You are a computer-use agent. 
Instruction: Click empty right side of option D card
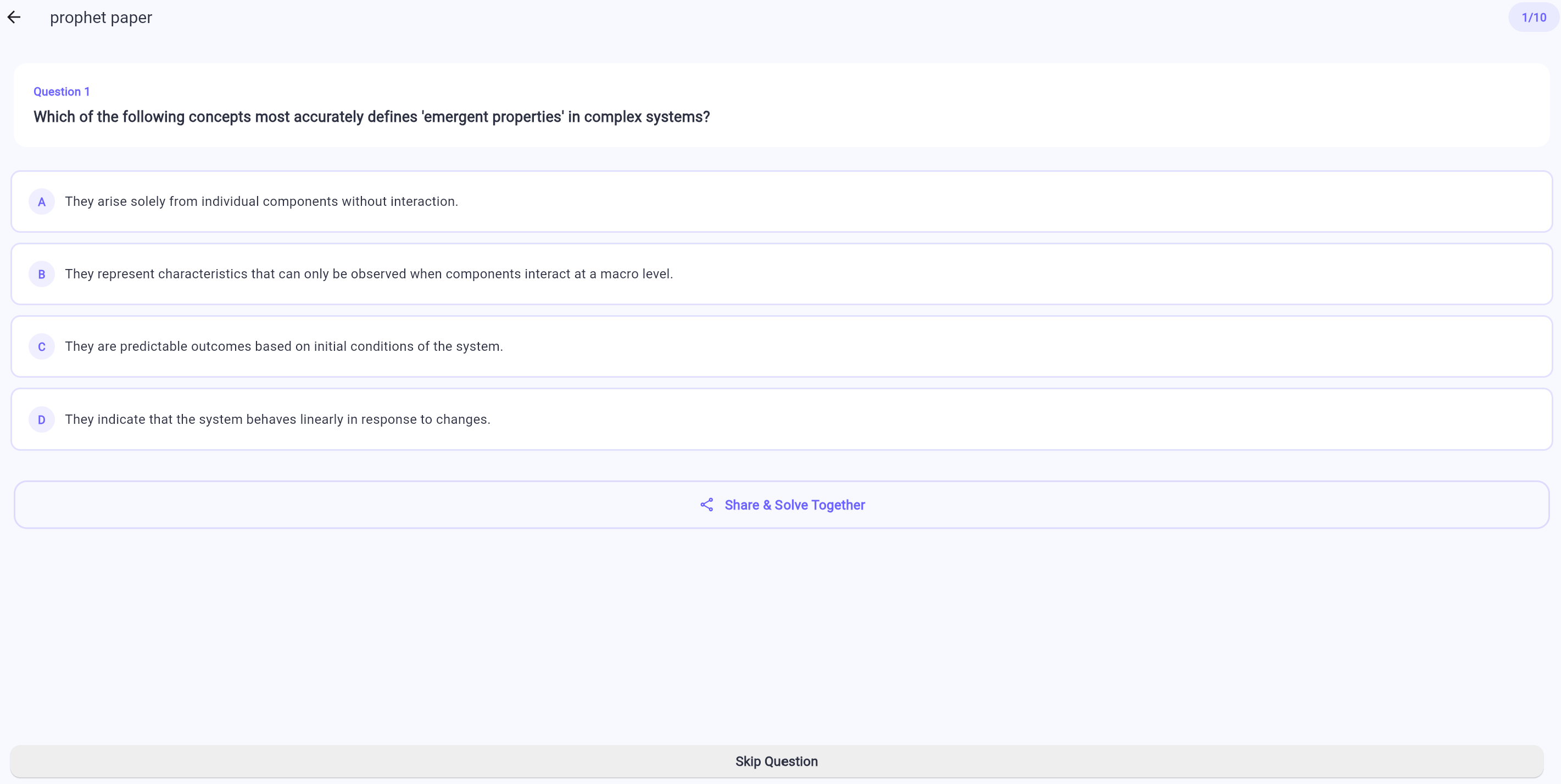[1151, 419]
